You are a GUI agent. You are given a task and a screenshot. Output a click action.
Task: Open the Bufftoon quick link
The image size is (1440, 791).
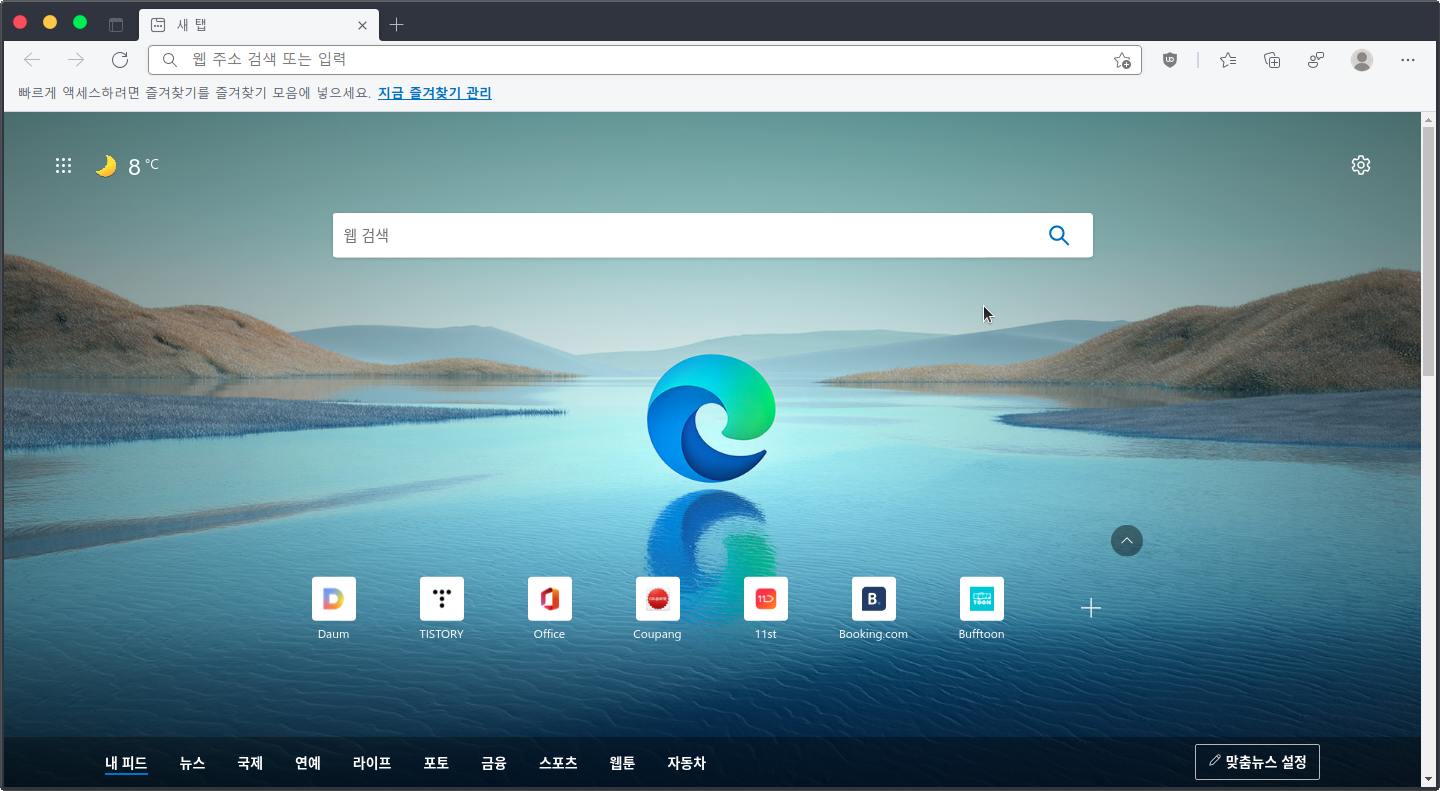[x=982, y=609]
